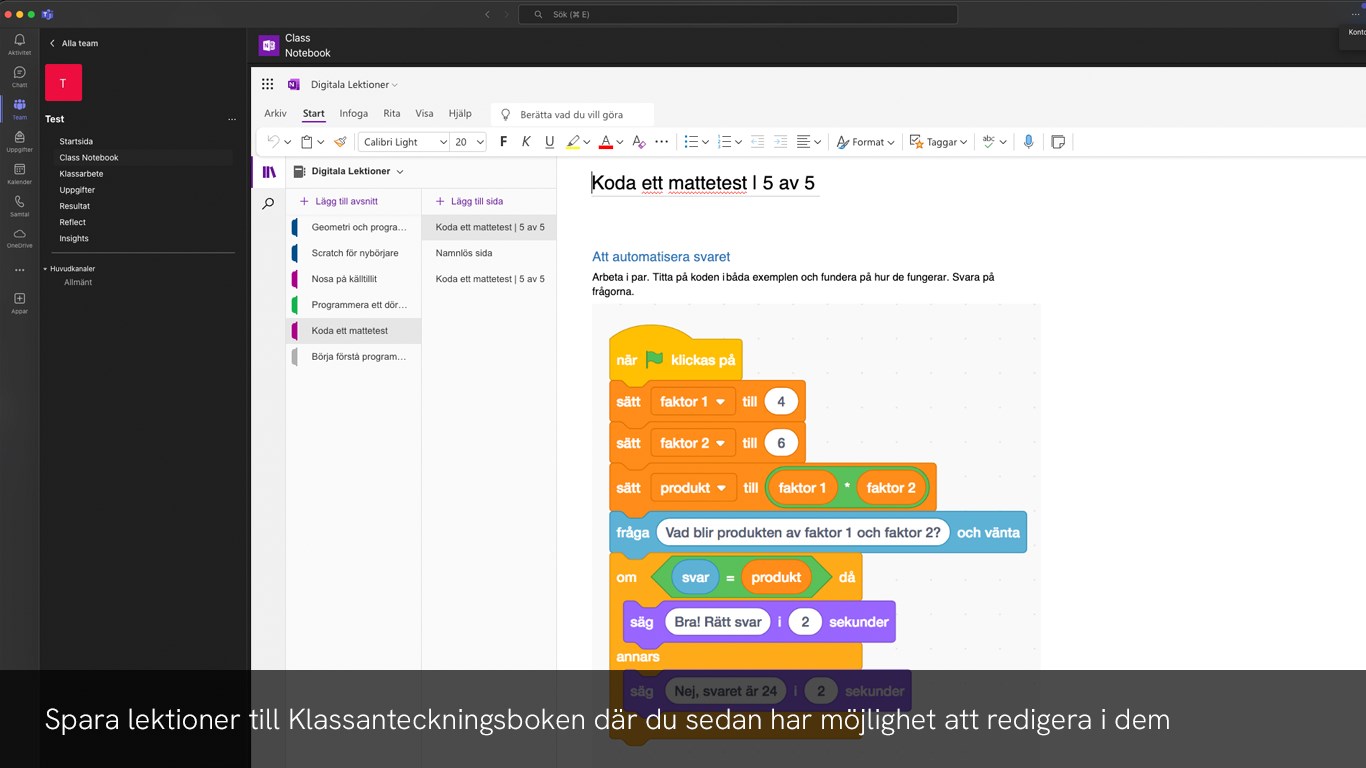
Task: Expand the font name Calibri Light dropdown
Action: (443, 142)
